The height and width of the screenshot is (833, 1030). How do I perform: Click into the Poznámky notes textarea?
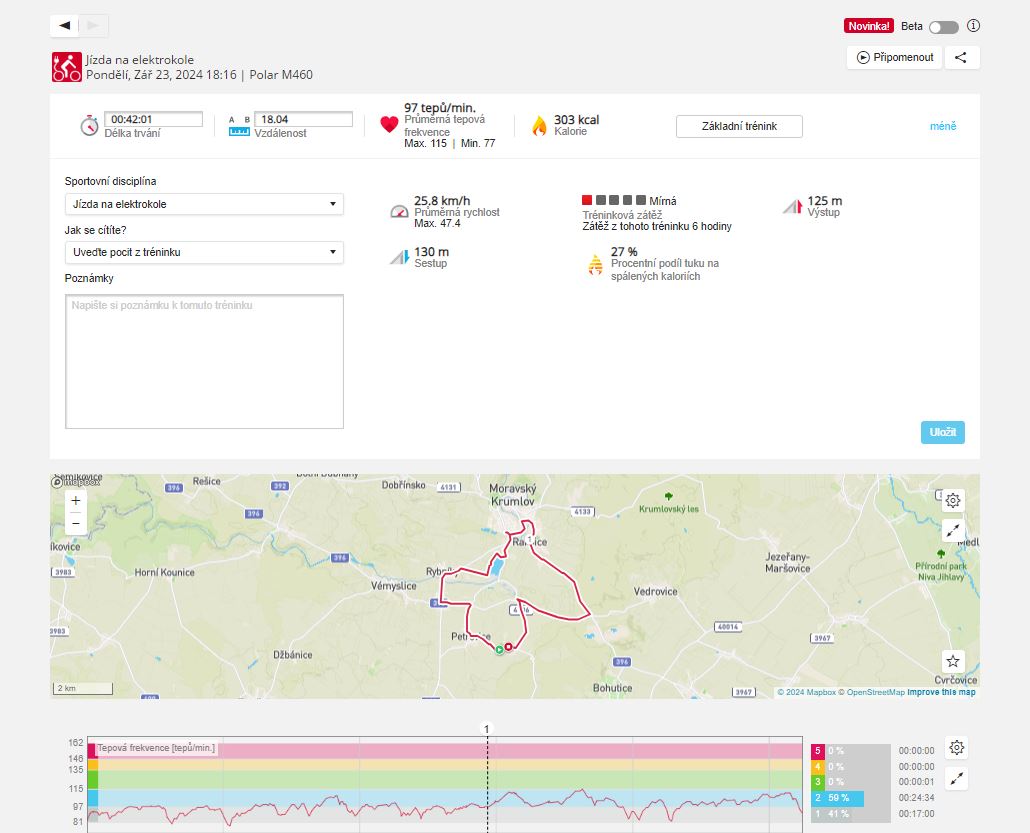204,361
